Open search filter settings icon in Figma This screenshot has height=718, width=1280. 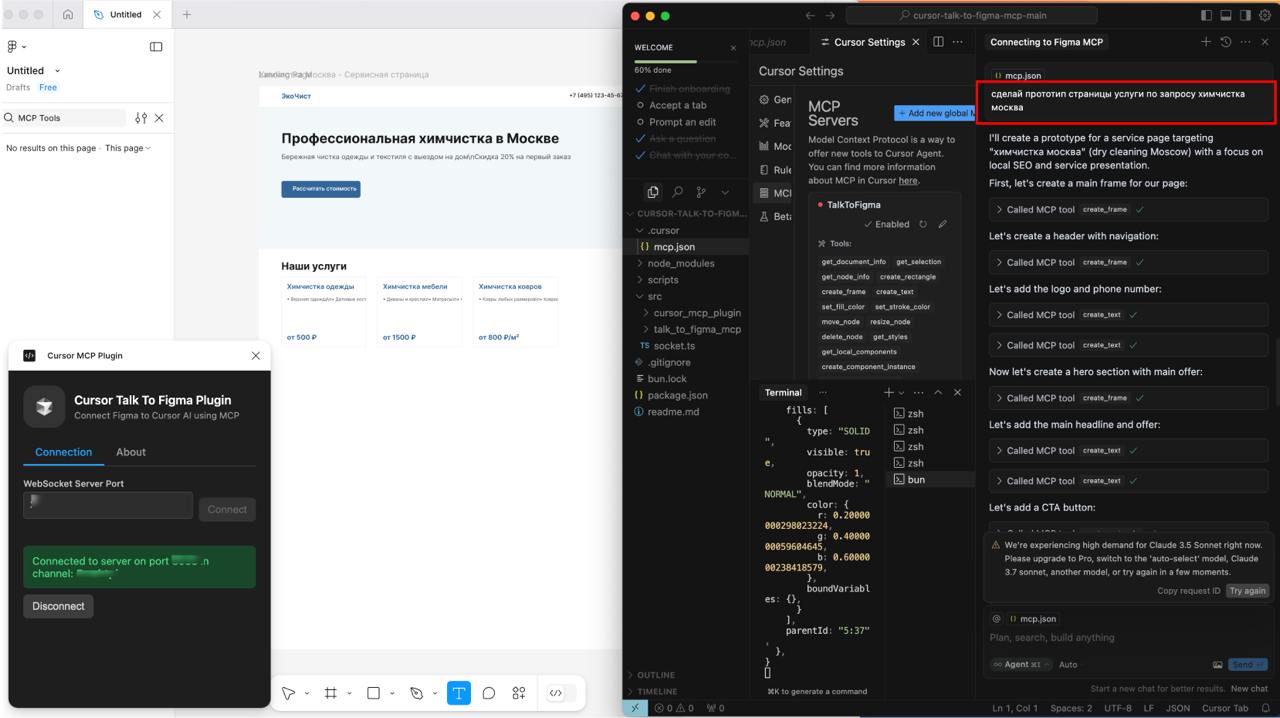tap(141, 118)
